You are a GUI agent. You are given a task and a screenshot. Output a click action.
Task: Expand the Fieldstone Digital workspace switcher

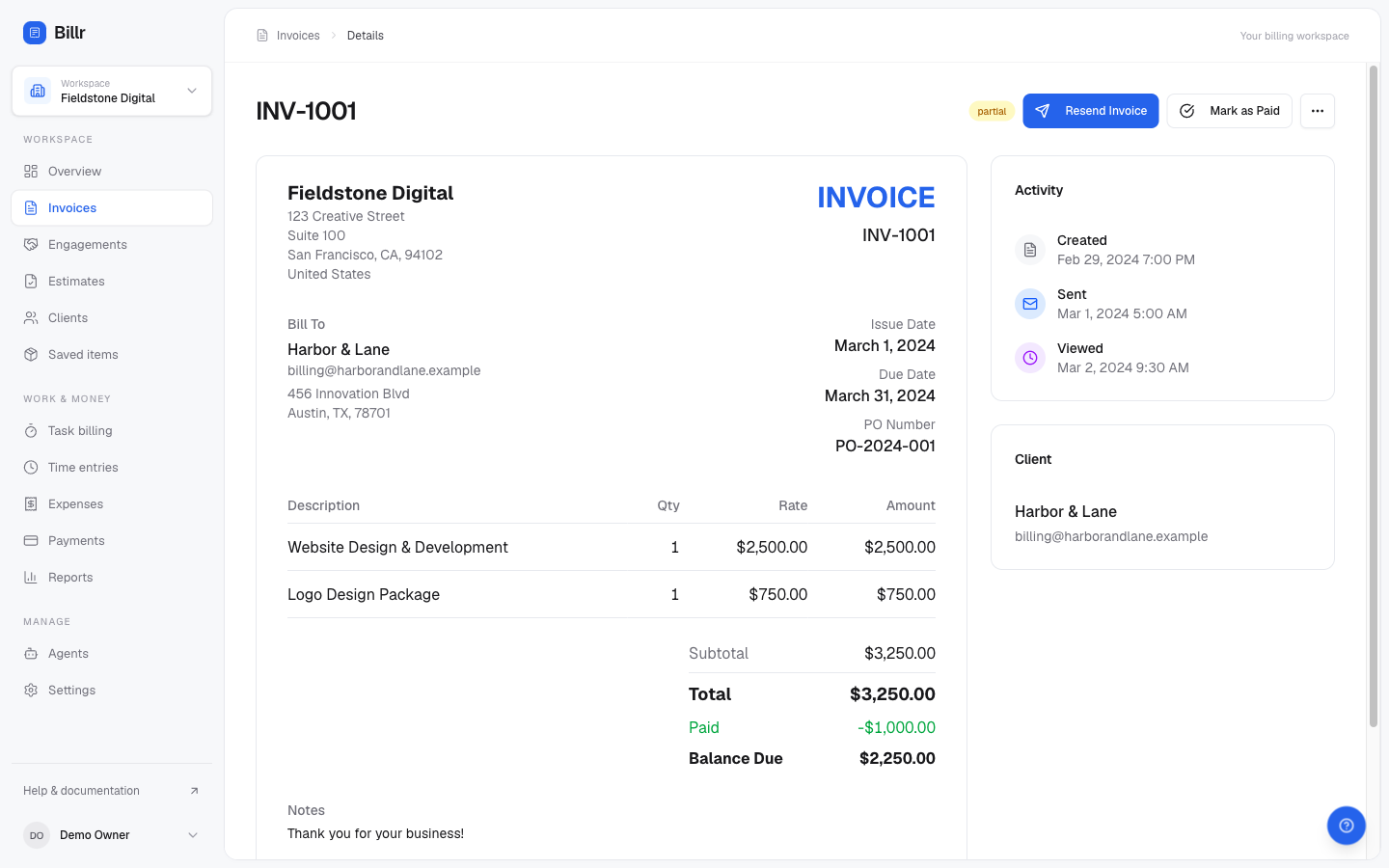click(112, 91)
